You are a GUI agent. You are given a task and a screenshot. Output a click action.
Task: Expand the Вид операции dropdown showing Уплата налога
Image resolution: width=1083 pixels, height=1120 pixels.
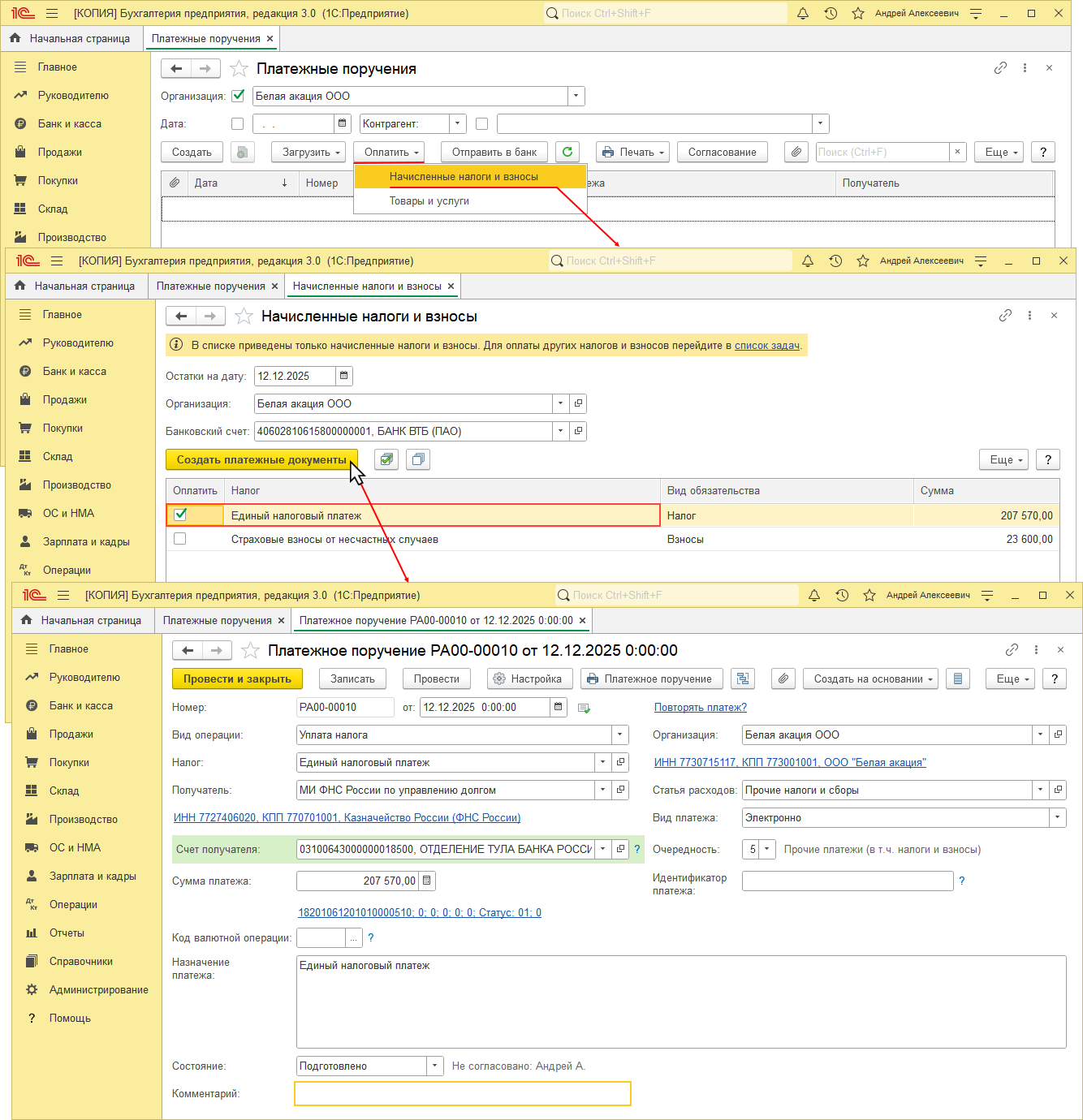620,734
